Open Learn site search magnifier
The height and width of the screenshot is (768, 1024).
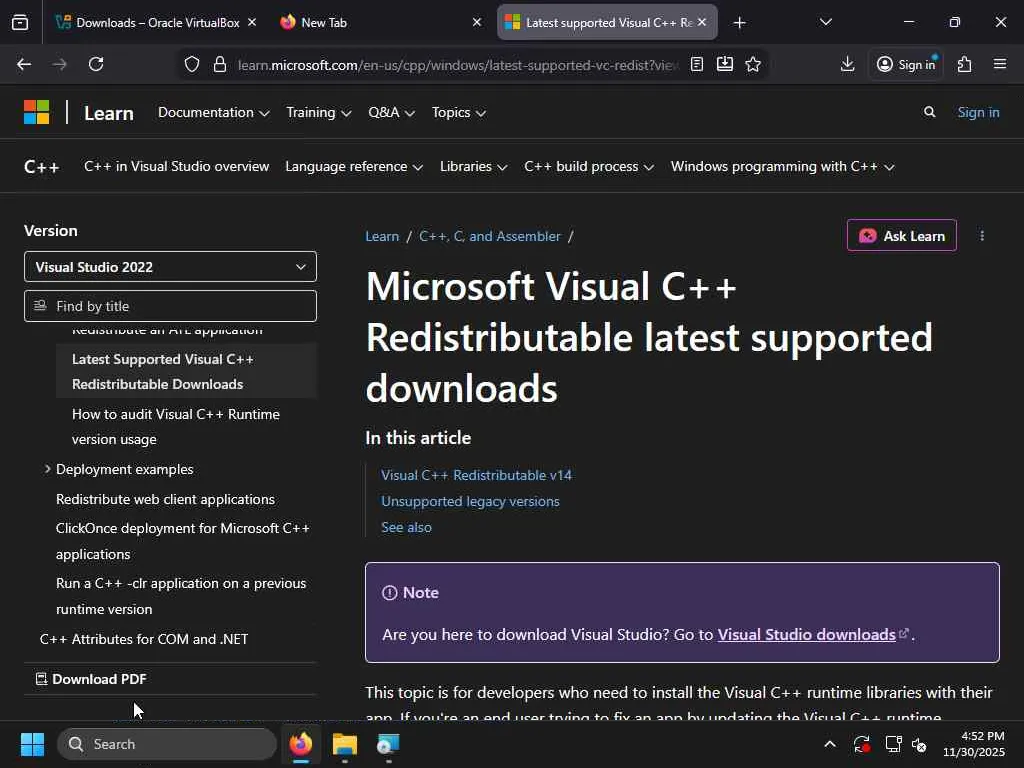point(929,112)
